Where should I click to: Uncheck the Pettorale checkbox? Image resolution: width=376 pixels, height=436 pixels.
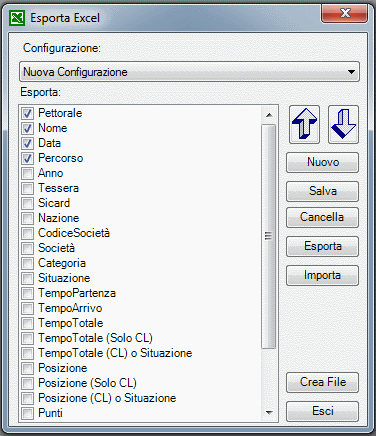(27, 113)
